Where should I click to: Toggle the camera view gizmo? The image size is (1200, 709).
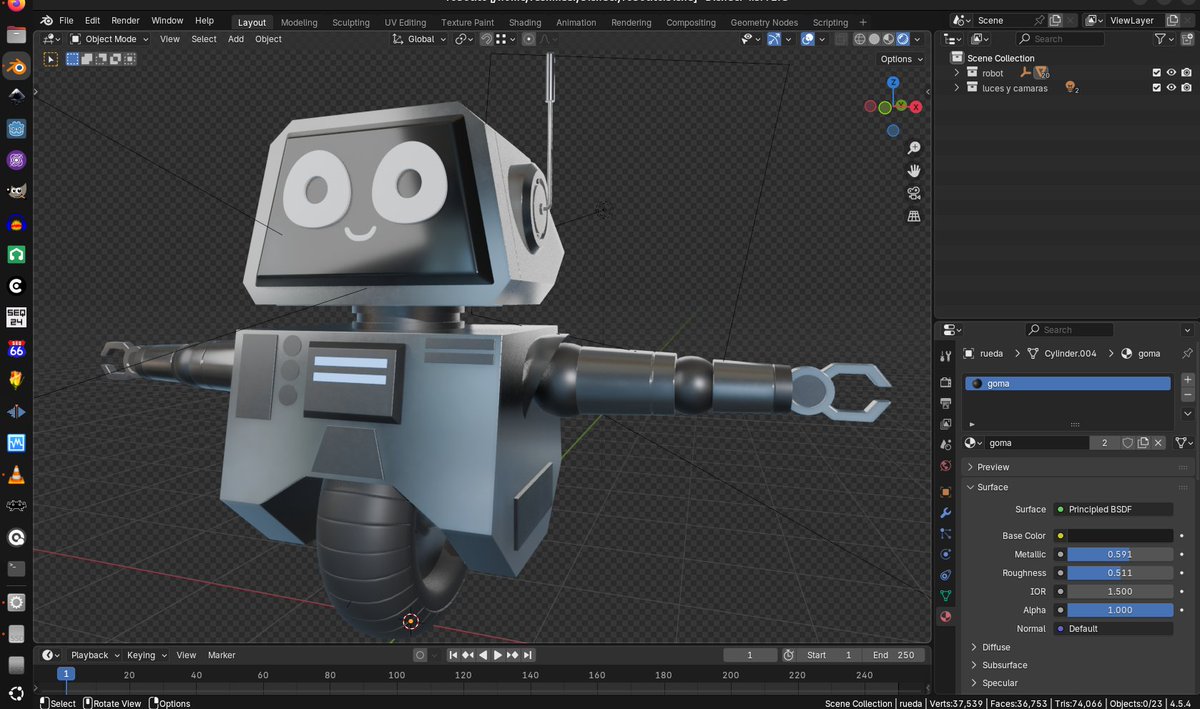pyautogui.click(x=913, y=193)
